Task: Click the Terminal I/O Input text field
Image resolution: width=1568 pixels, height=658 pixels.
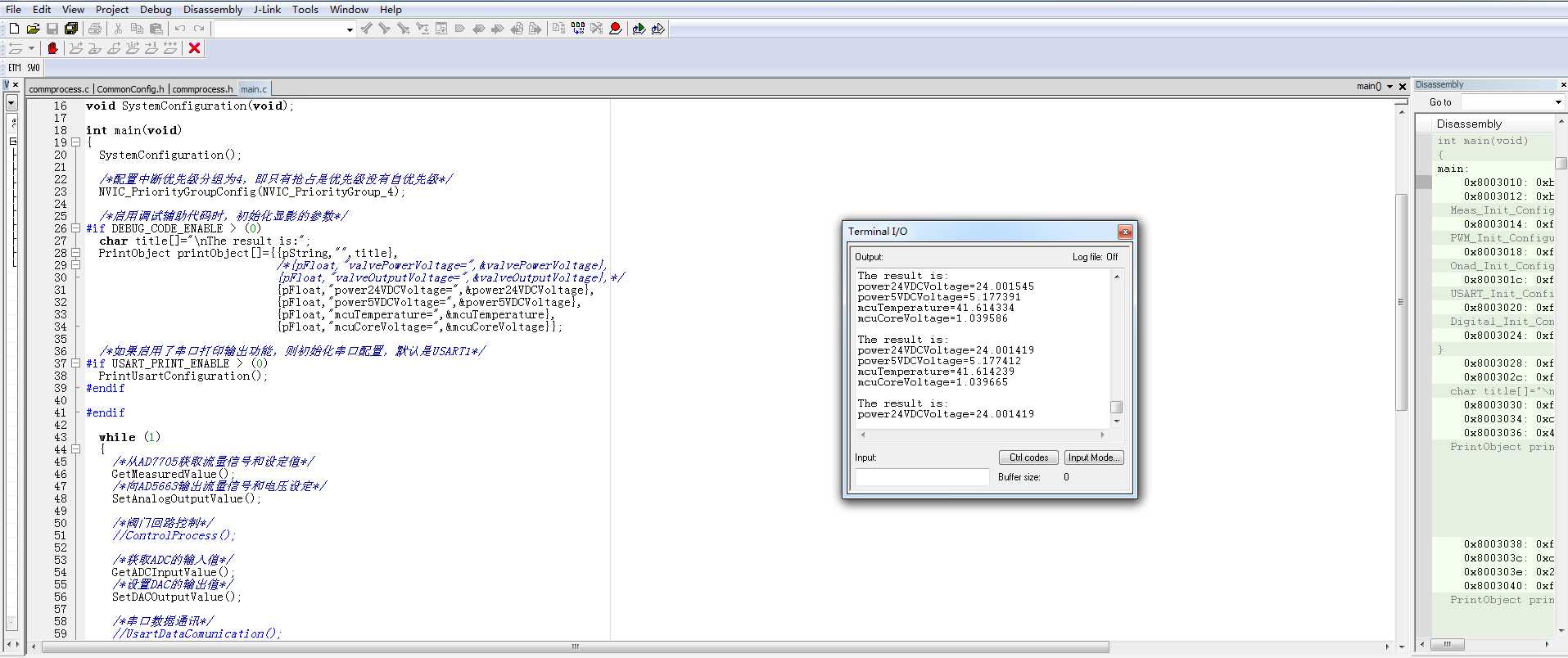Action: 922,477
